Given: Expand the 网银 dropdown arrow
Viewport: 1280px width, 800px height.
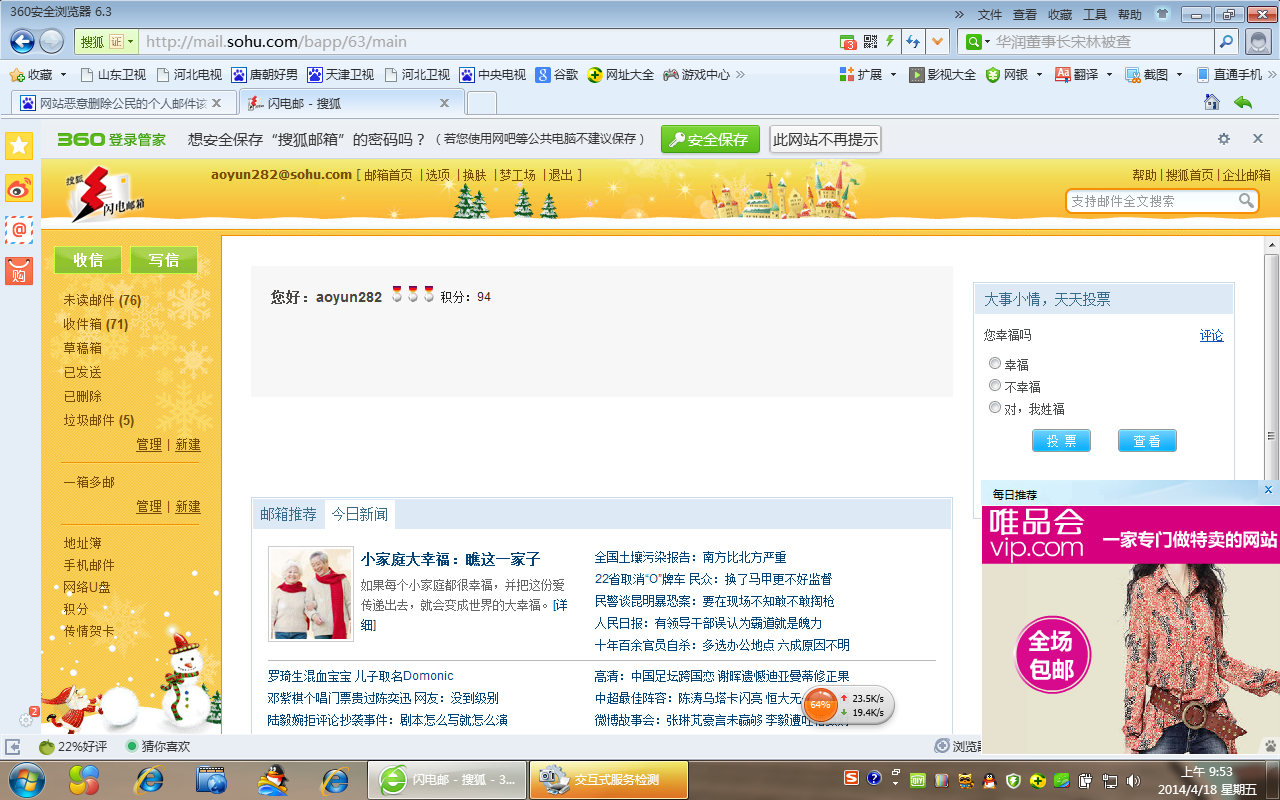Looking at the screenshot, I should 1039,75.
